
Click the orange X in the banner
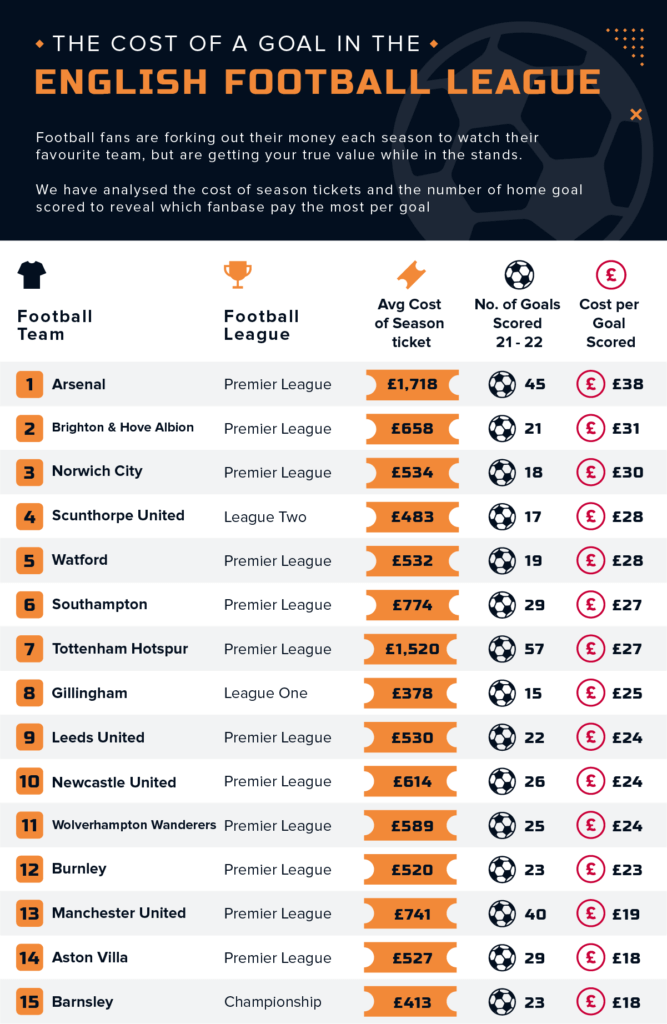636,115
